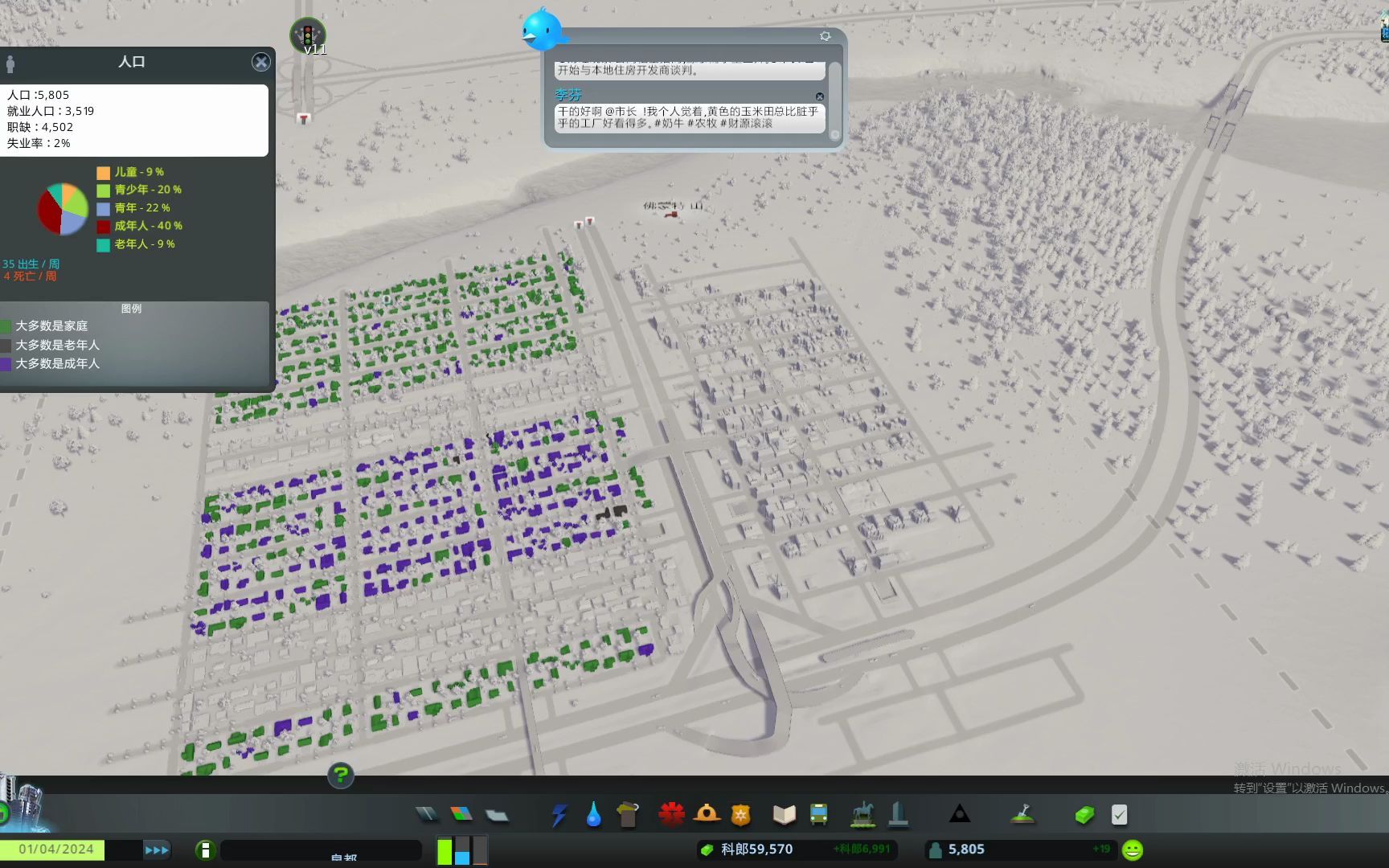Click the 35 出生 / 周 births stat
This screenshot has height=868, width=1389.
tap(31, 264)
